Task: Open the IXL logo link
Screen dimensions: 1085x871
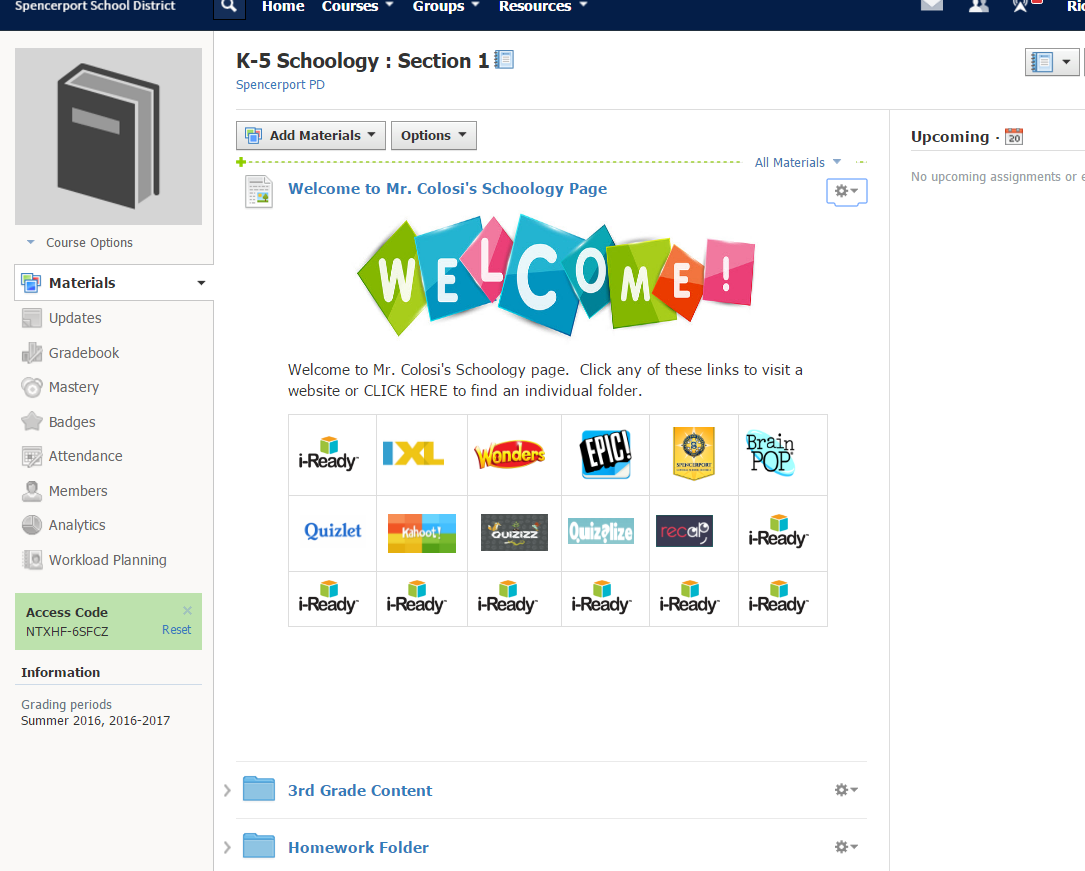Action: (x=413, y=454)
